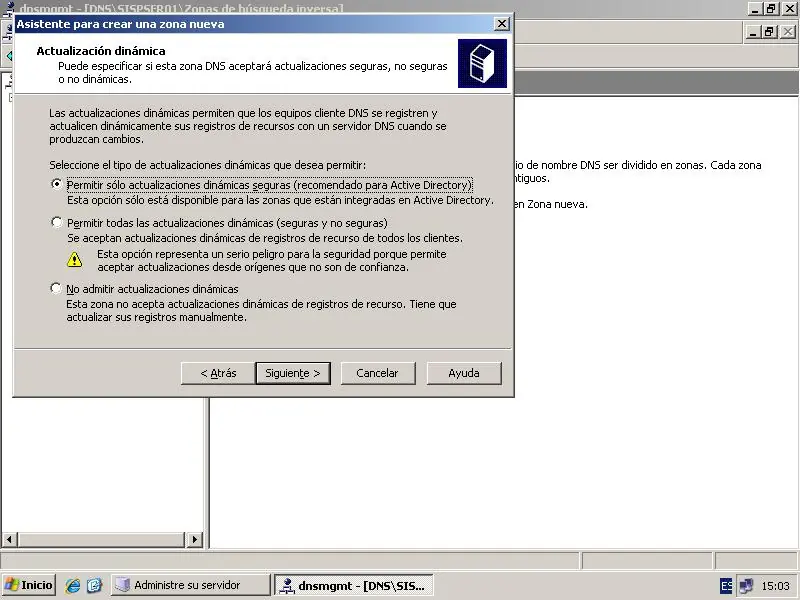Click the yellow warning icon
Viewport: 800px width, 600px height.
(x=74, y=259)
